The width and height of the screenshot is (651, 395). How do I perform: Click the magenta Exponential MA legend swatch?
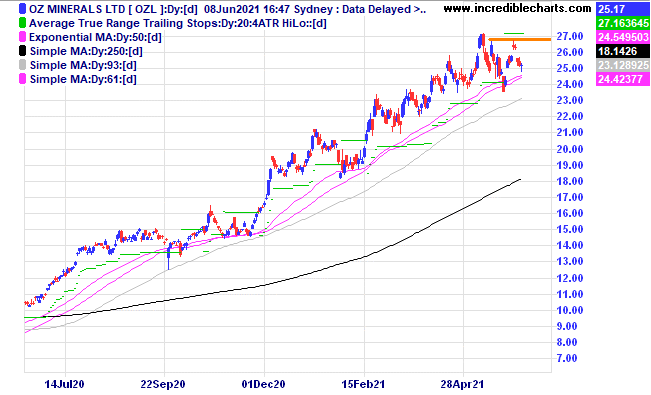(22, 37)
